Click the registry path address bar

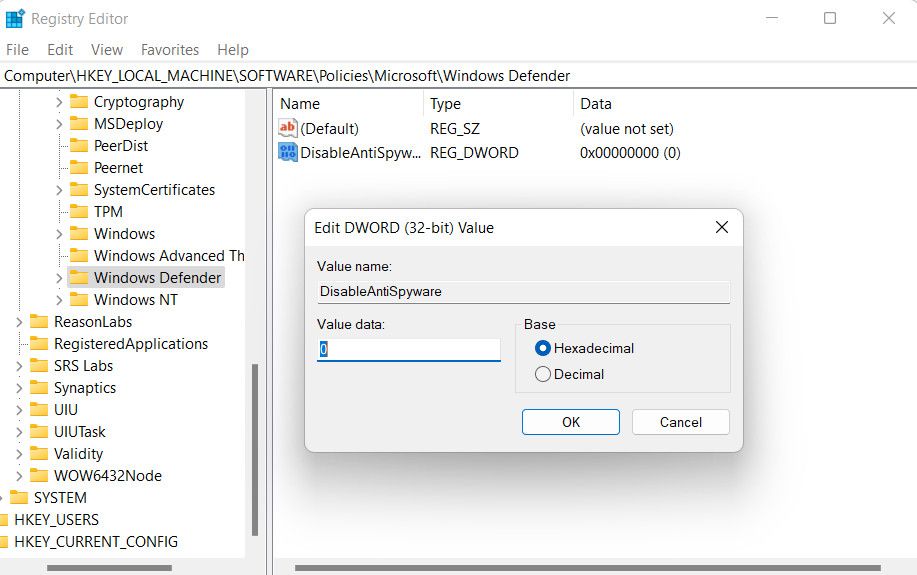pos(458,76)
